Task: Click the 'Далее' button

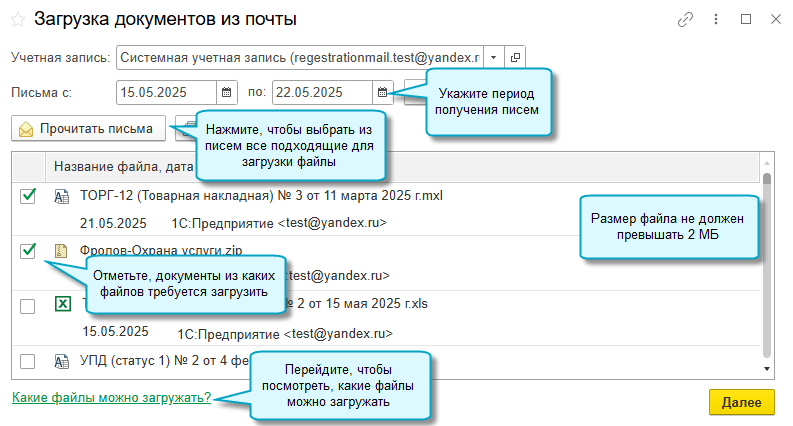Action: (741, 401)
